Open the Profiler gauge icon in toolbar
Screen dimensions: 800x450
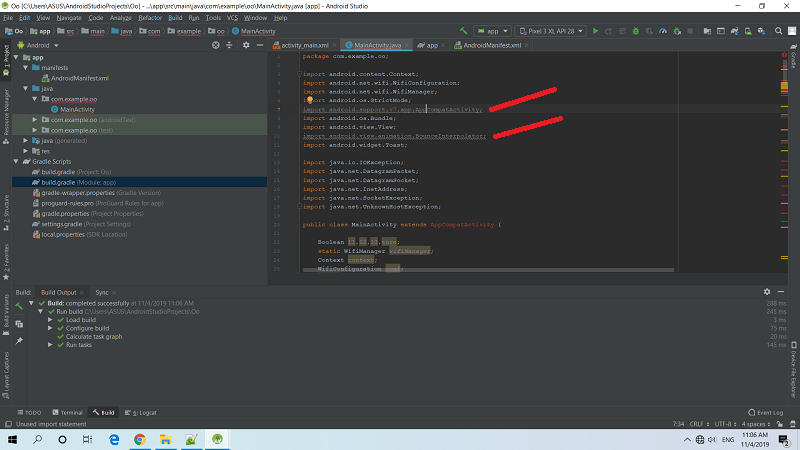tap(663, 31)
